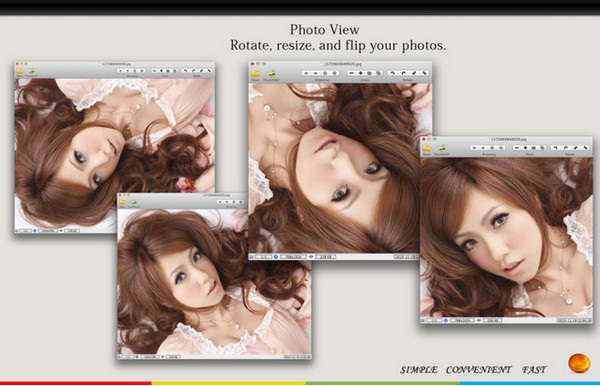
Task: Show Thumbnail view in the upside-down photo window
Action: click(272, 74)
